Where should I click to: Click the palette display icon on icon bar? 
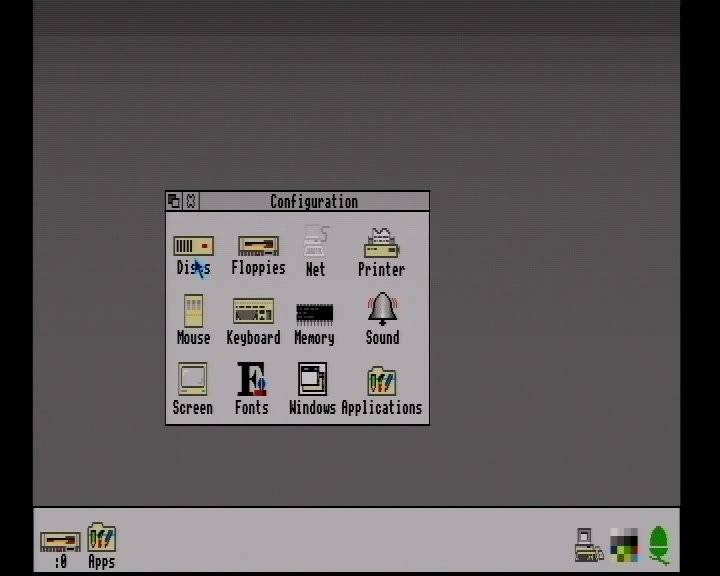pyautogui.click(x=624, y=545)
